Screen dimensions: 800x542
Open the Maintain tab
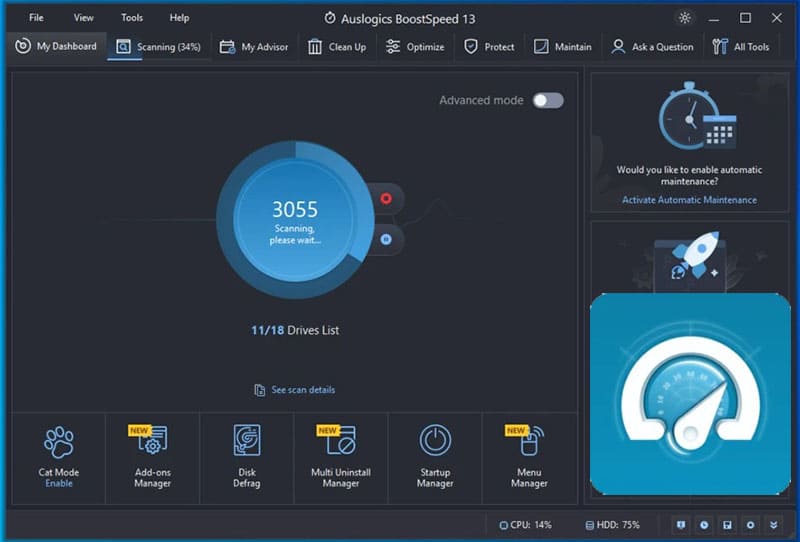[x=563, y=47]
